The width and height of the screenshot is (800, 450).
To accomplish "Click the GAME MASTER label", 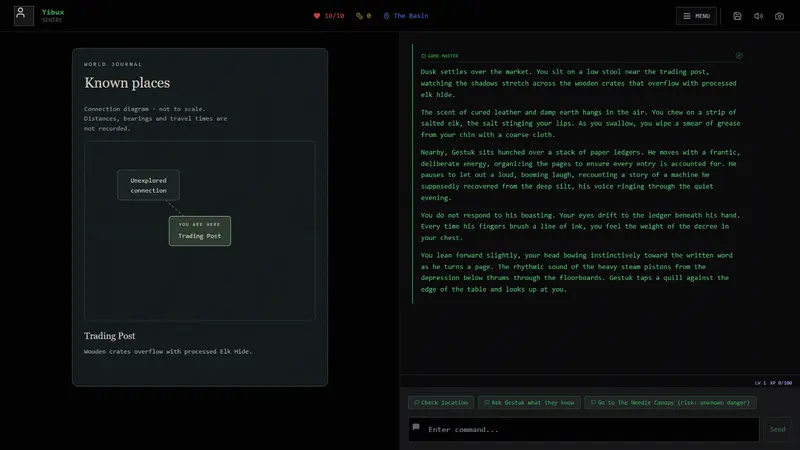I will [x=443, y=56].
